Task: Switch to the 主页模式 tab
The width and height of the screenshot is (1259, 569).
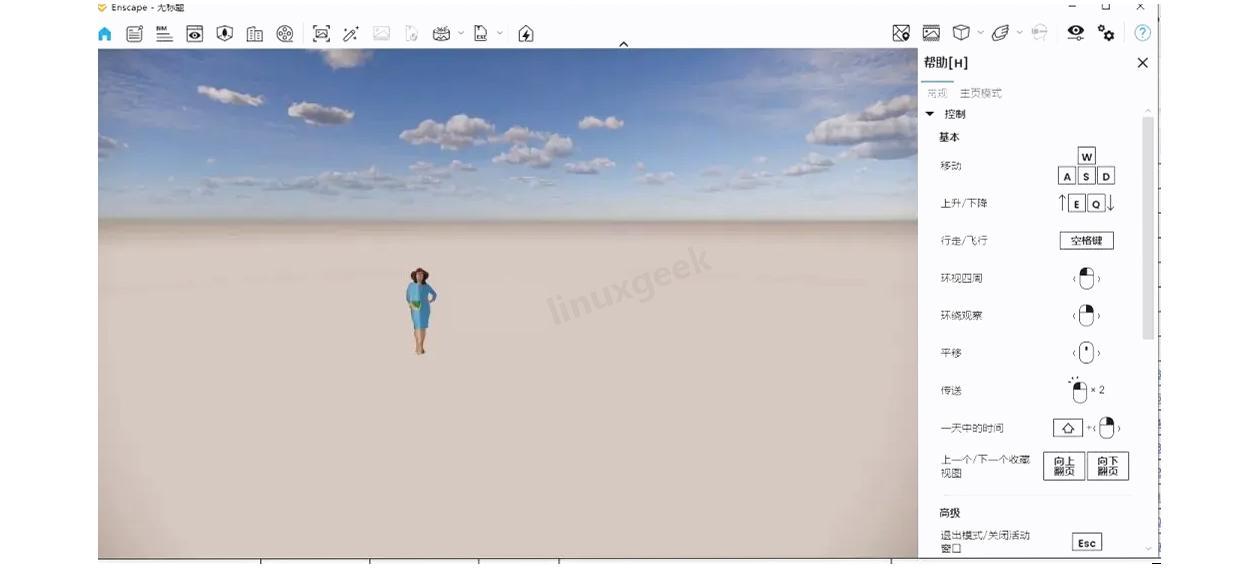Action: 980,93
